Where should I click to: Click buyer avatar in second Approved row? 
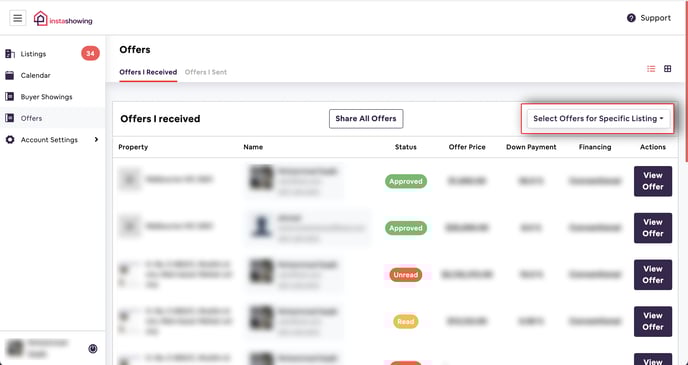[261, 227]
